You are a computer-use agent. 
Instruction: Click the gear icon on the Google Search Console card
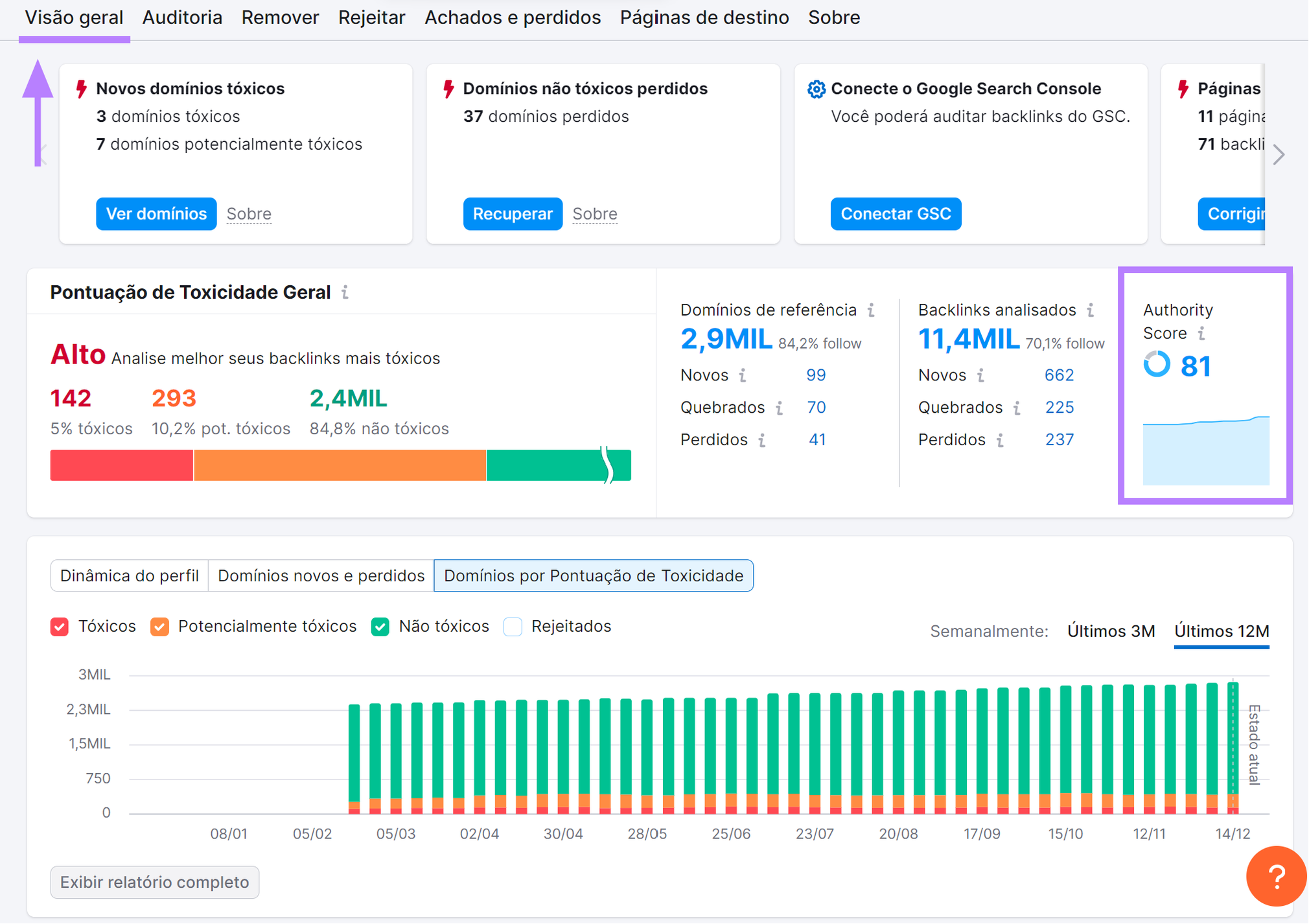(817, 89)
